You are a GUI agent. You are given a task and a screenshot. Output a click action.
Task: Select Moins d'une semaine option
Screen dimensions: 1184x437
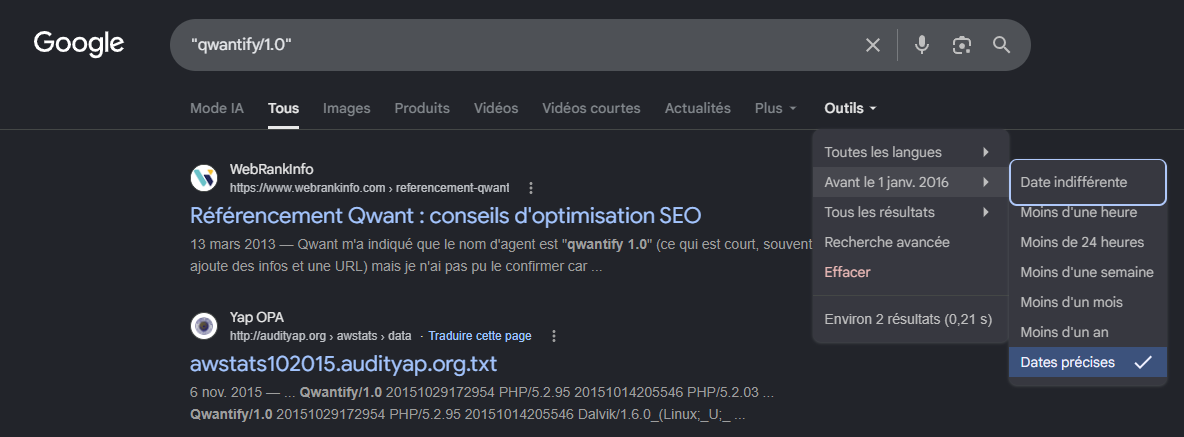[1088, 272]
